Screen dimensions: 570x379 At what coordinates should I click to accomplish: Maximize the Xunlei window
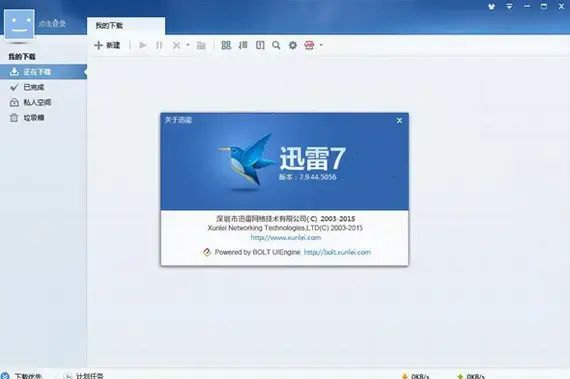click(x=544, y=6)
